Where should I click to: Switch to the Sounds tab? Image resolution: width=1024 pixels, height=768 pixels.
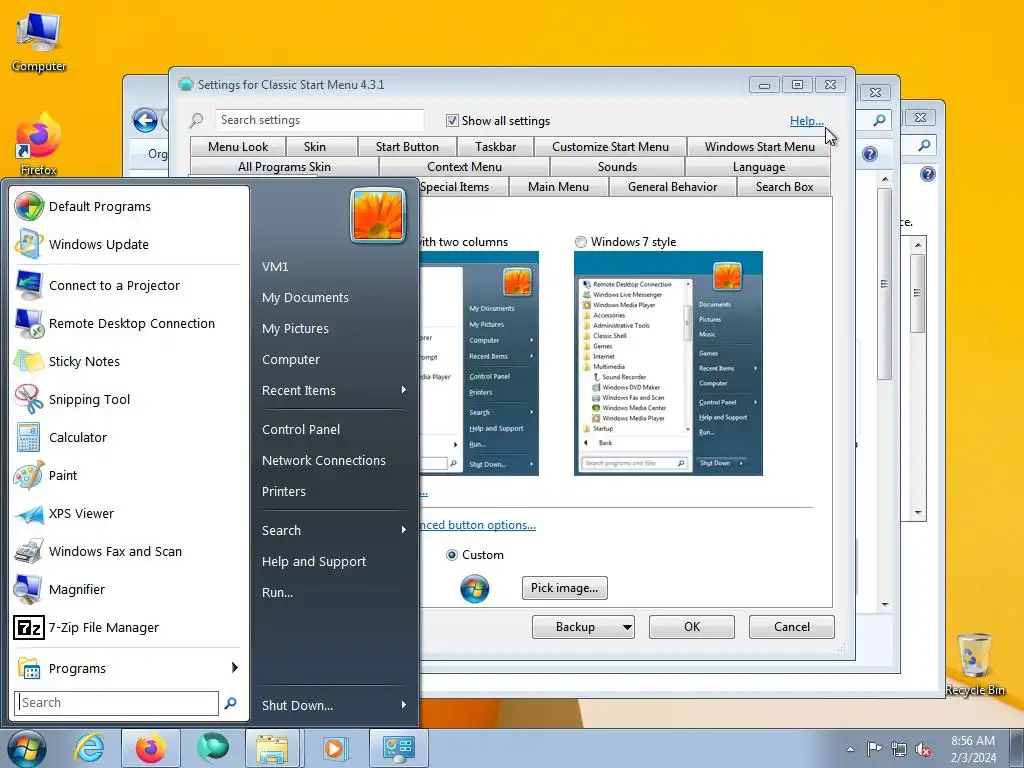617,167
